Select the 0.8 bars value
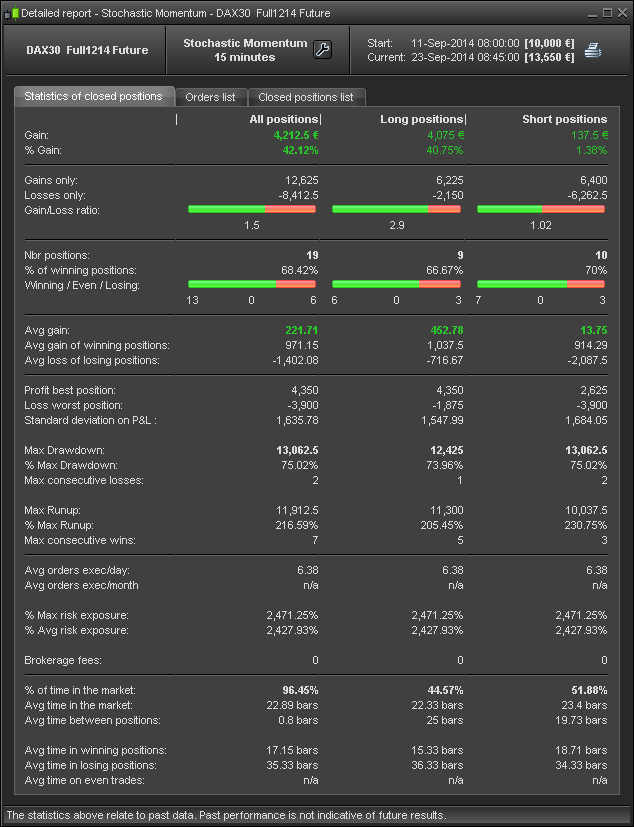634x827 pixels. pos(299,720)
